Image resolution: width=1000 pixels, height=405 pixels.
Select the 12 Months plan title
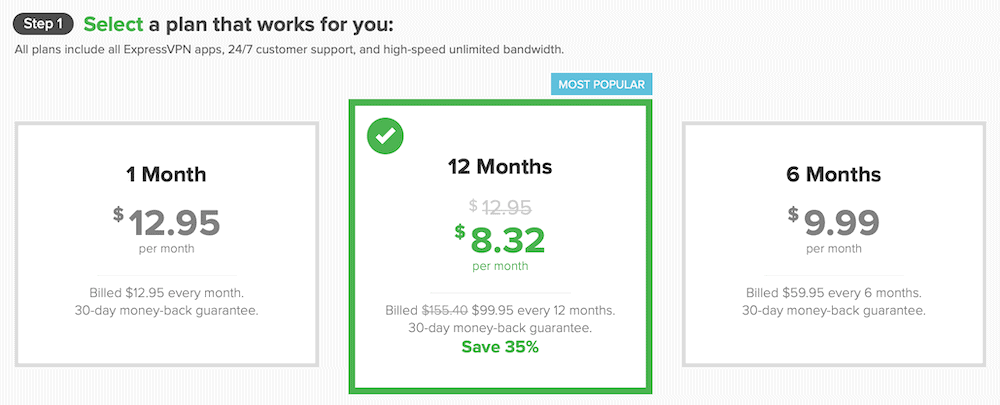point(499,166)
